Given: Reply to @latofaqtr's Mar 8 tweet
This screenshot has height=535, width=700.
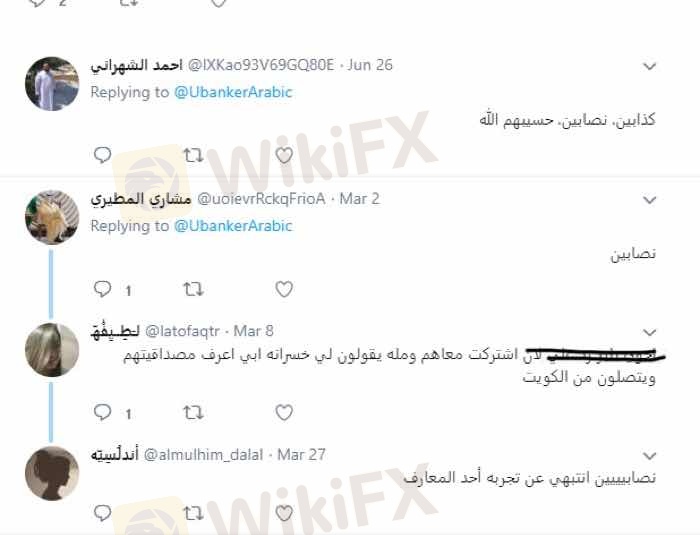Looking at the screenshot, I should 102,412.
